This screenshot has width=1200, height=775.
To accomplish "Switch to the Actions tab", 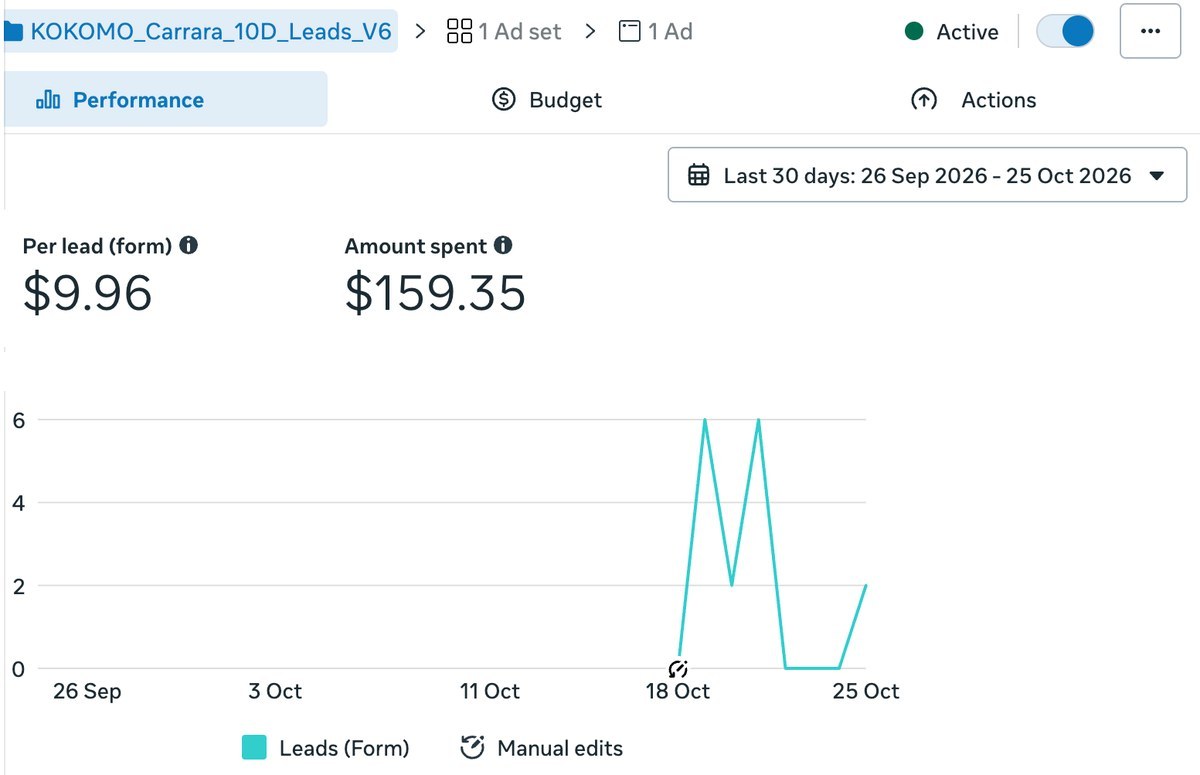I will pyautogui.click(x=973, y=100).
